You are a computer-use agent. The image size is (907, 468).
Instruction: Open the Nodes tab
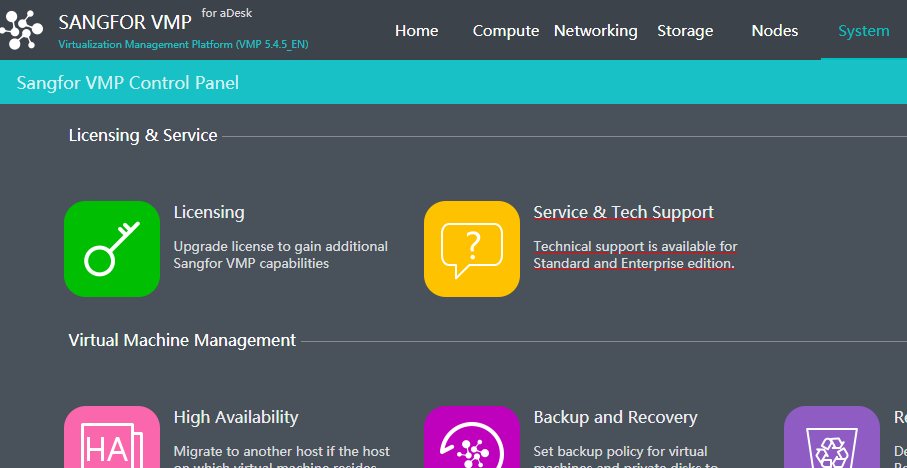775,31
